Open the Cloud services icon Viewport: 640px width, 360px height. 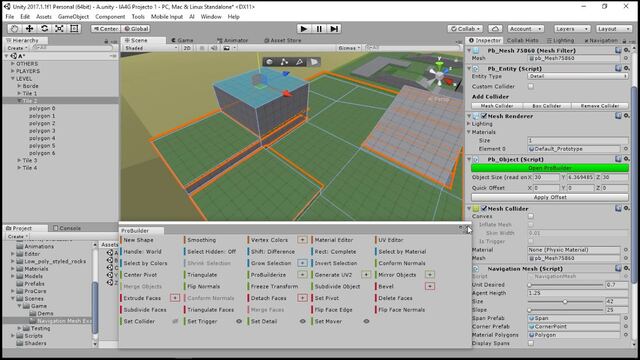pyautogui.click(x=495, y=29)
